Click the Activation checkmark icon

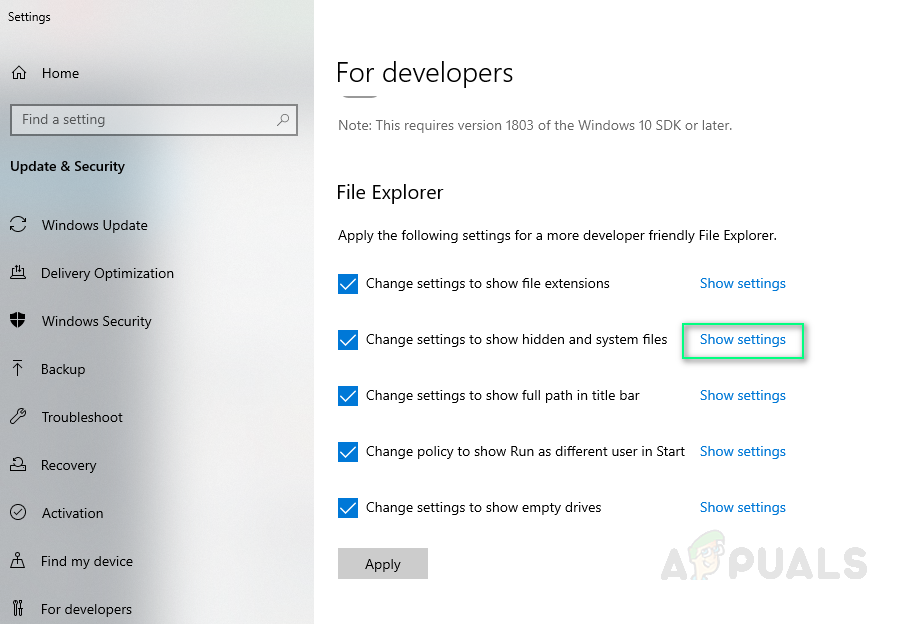tap(19, 513)
